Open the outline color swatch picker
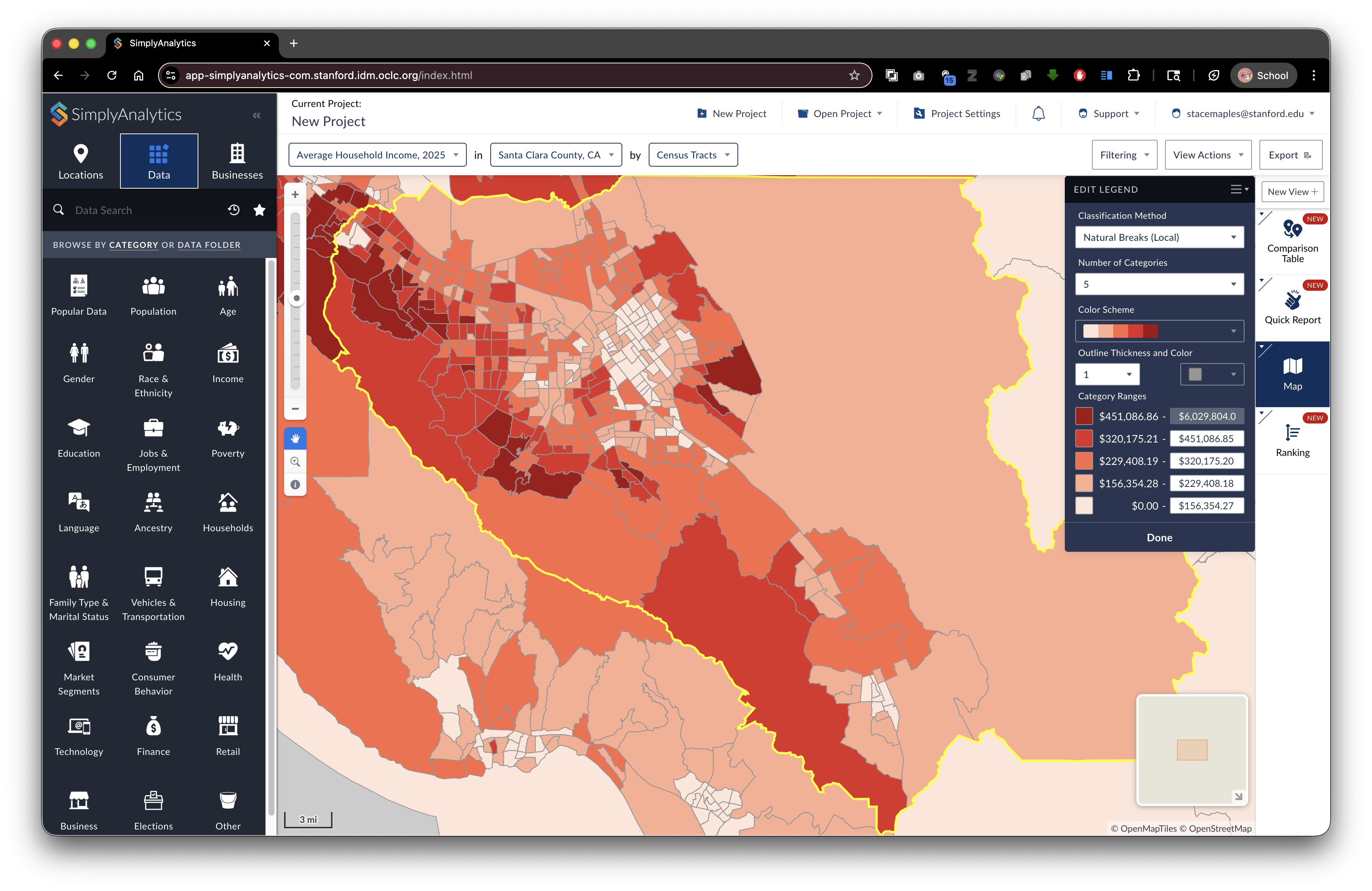 click(1212, 375)
